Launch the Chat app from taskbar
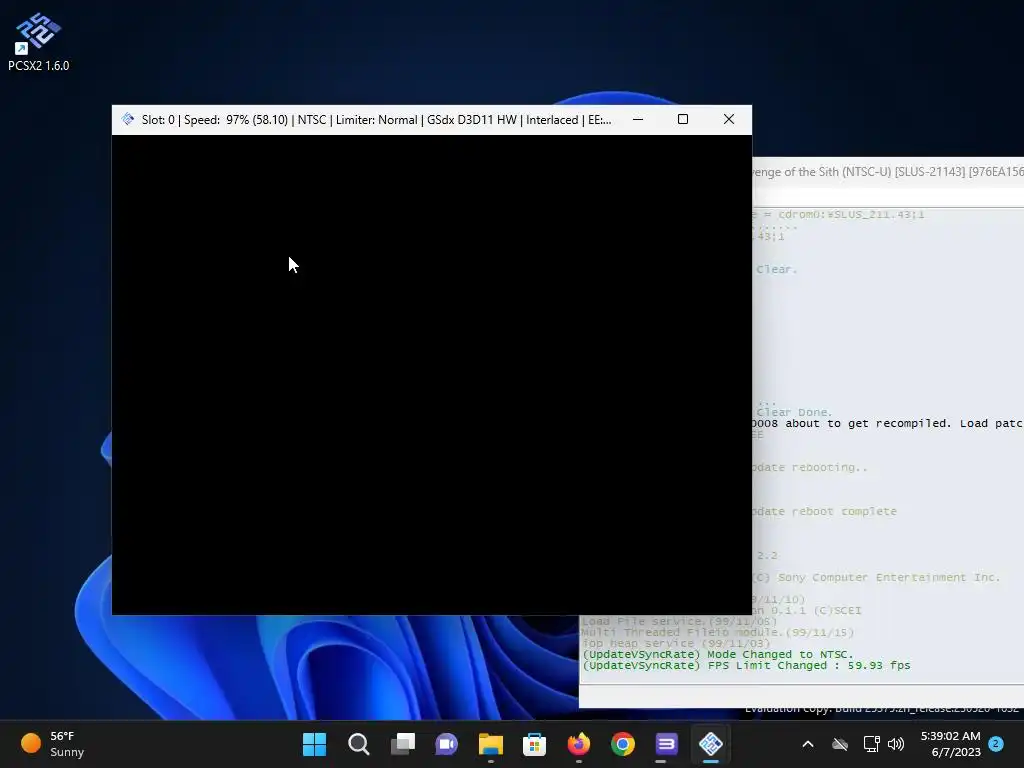This screenshot has height=768, width=1024. [x=447, y=744]
